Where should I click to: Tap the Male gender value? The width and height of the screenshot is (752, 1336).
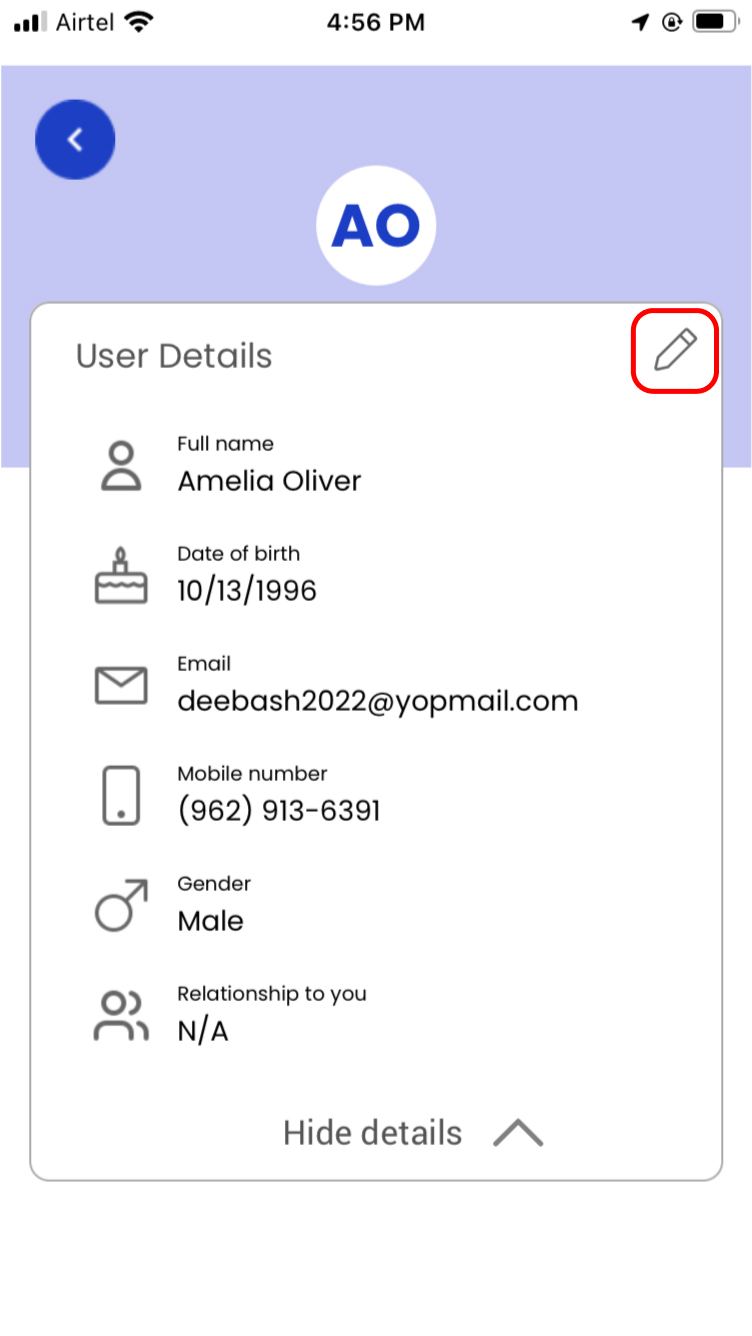(x=210, y=921)
